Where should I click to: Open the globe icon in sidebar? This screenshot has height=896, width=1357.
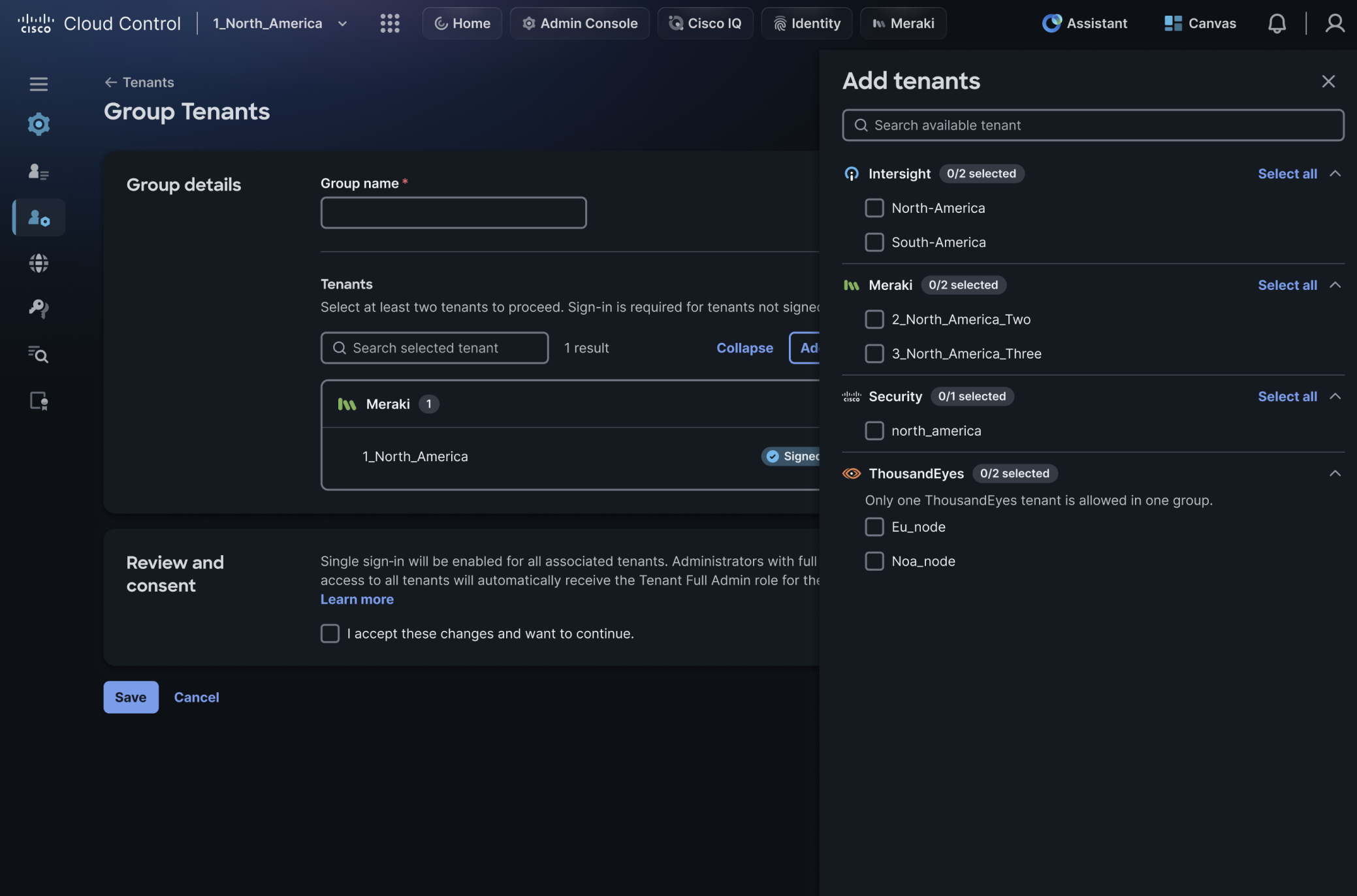[x=39, y=263]
